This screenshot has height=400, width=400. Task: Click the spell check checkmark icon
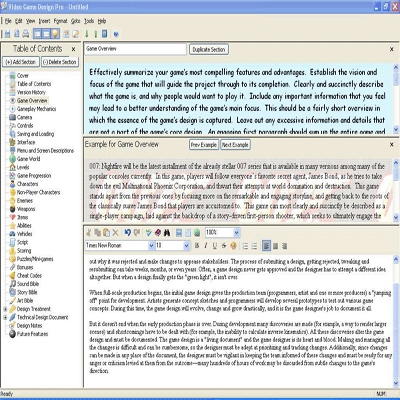[x=149, y=232]
